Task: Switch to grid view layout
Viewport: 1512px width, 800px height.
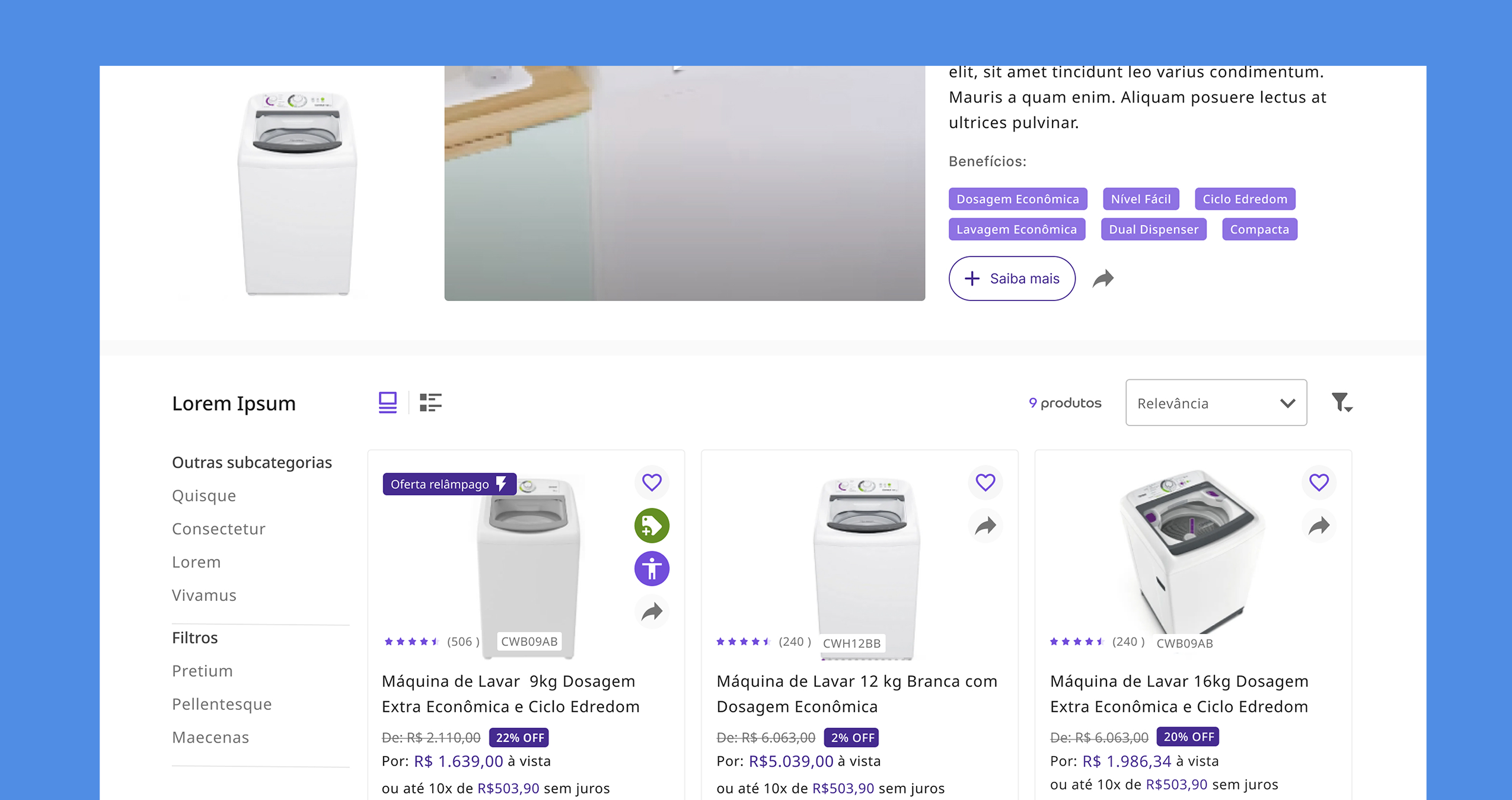Action: click(388, 403)
